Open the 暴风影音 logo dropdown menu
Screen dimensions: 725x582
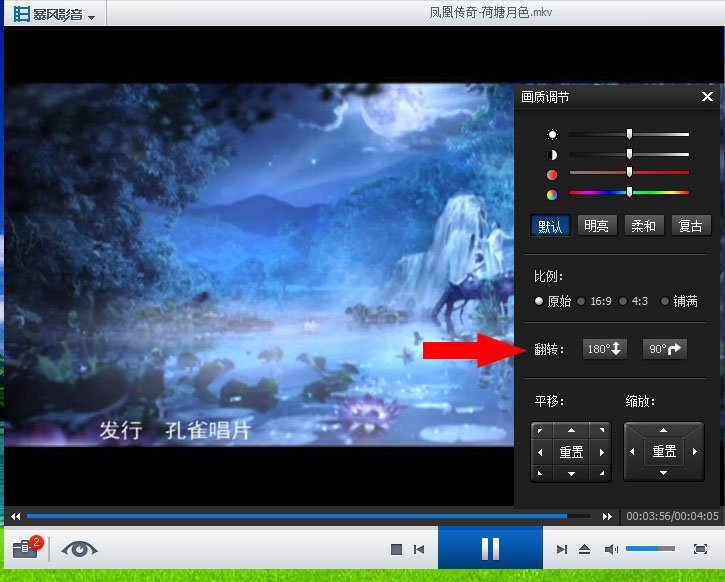55,14
